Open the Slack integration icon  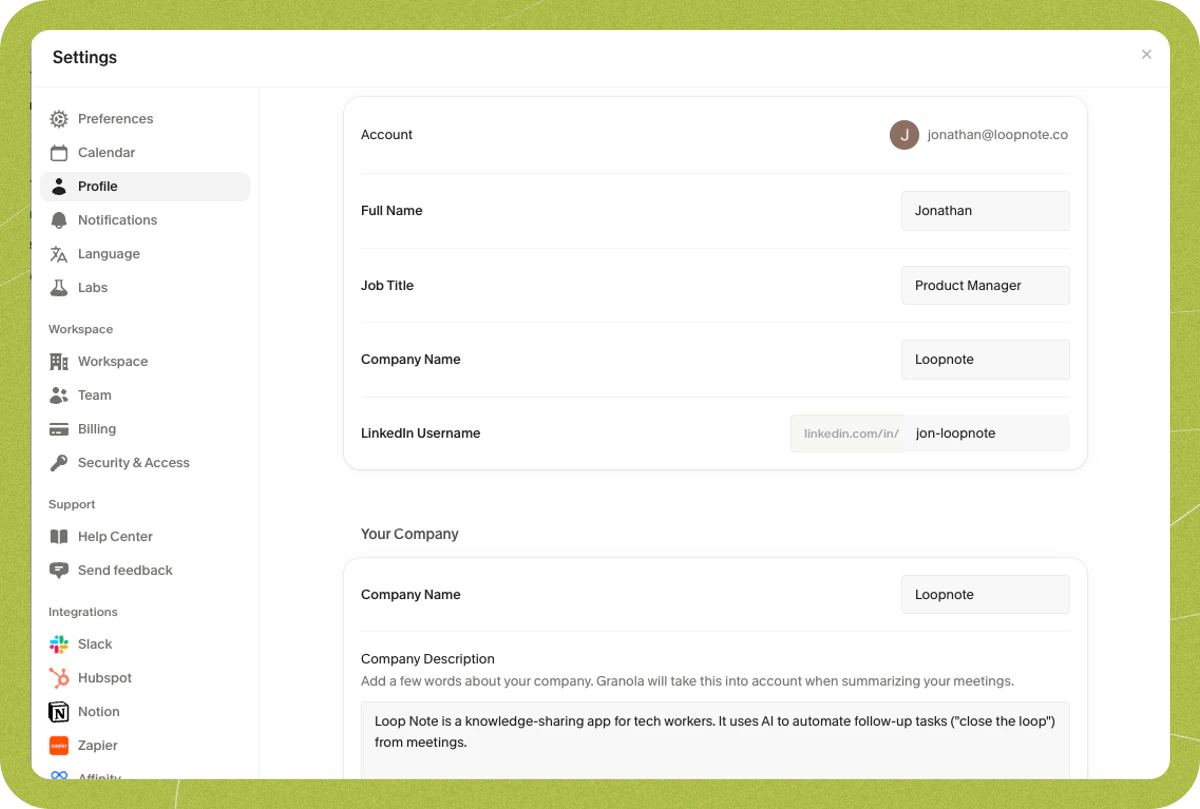pos(59,644)
